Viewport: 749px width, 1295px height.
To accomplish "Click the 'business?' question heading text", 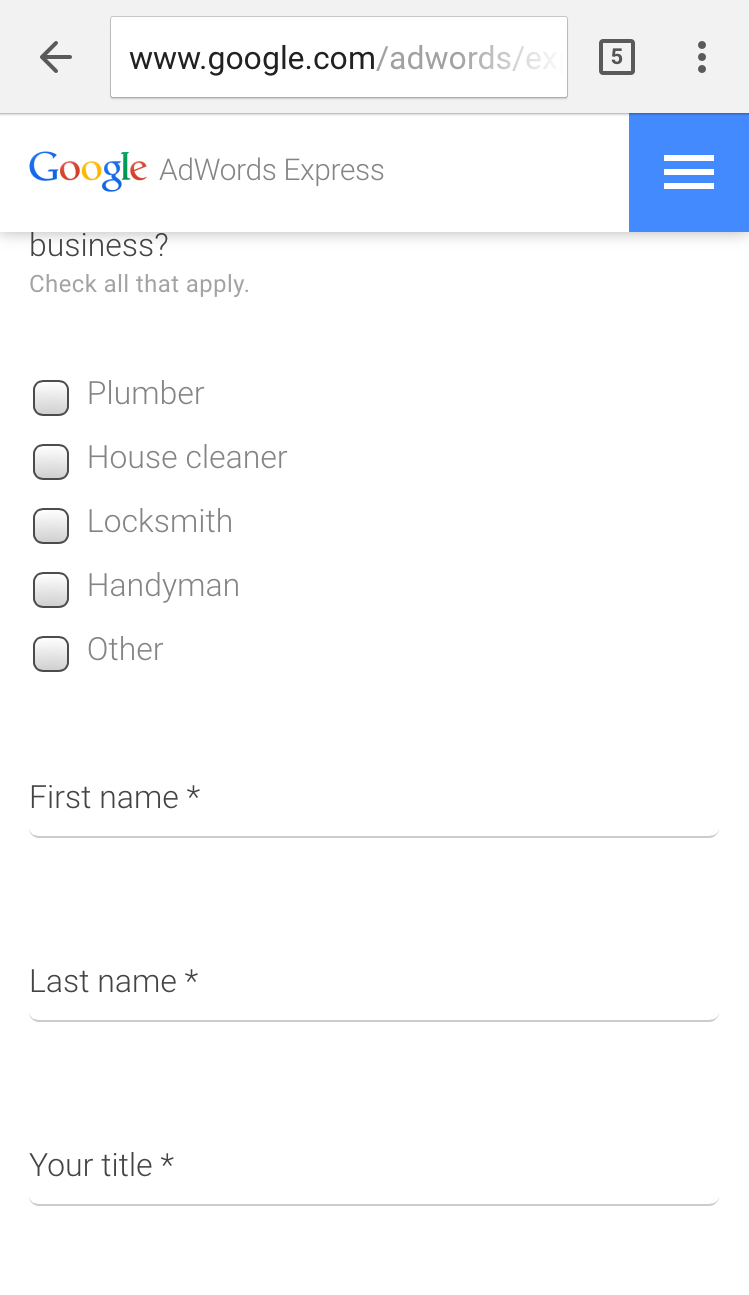I will point(99,246).
